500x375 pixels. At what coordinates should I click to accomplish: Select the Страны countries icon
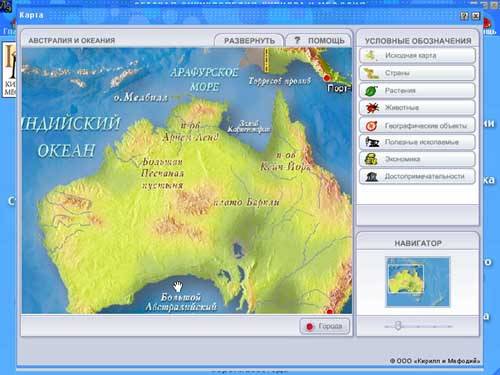point(370,73)
